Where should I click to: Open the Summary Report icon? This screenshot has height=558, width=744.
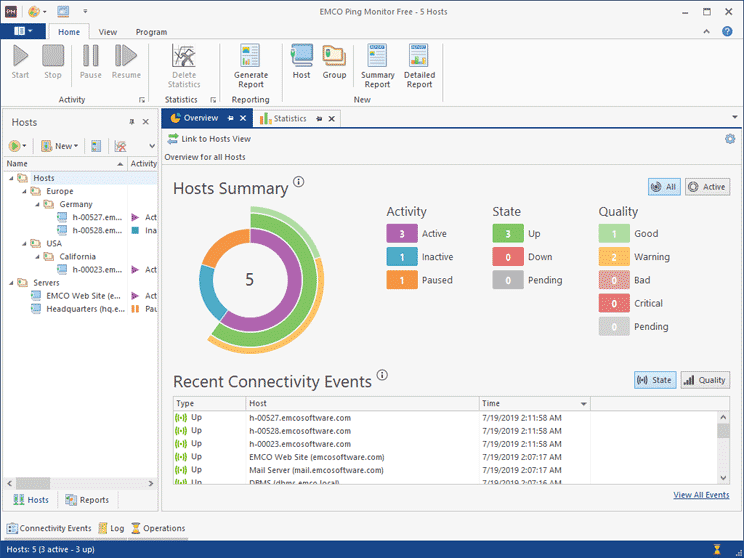[377, 66]
